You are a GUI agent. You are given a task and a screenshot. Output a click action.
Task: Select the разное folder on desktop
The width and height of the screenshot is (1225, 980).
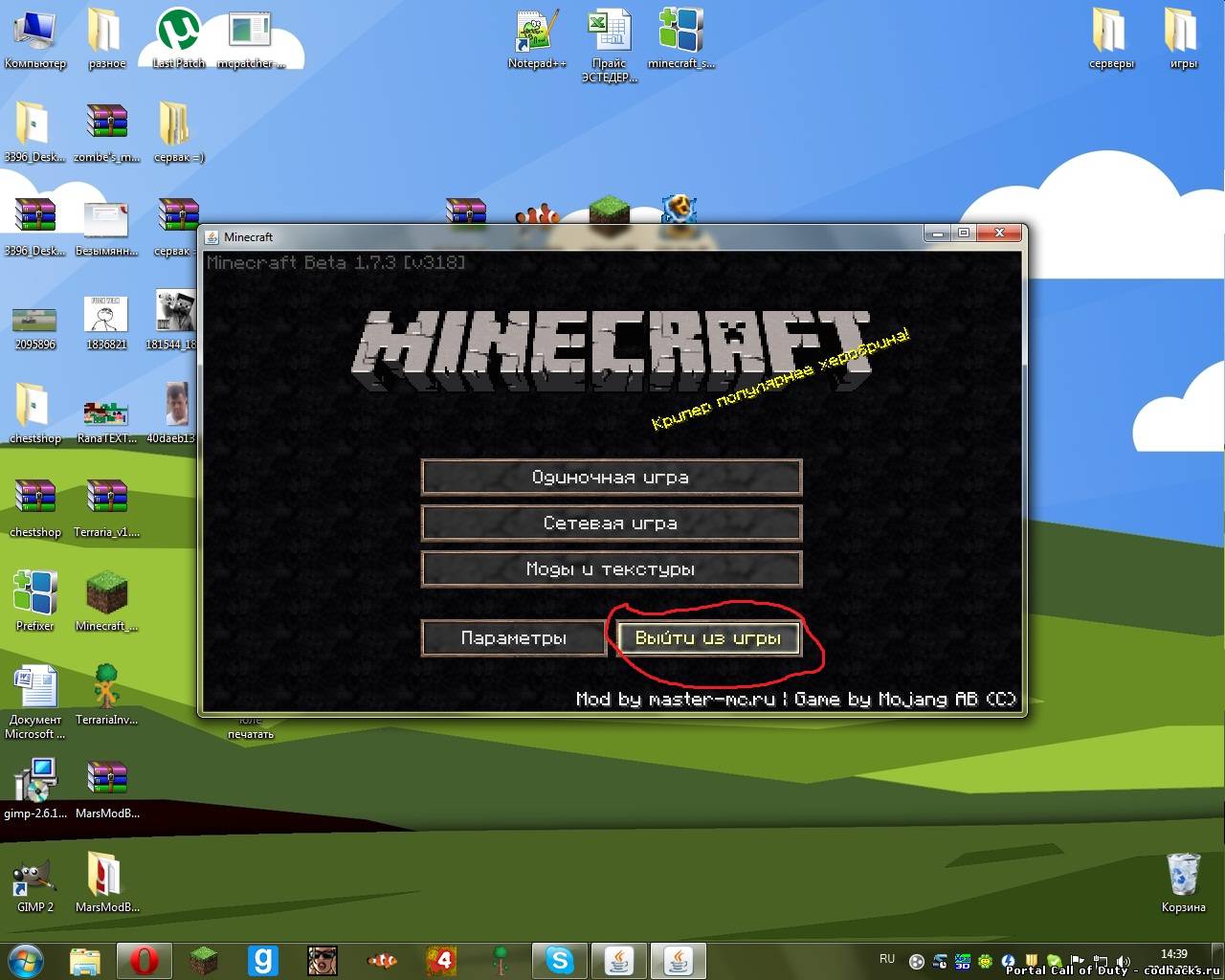point(107,38)
